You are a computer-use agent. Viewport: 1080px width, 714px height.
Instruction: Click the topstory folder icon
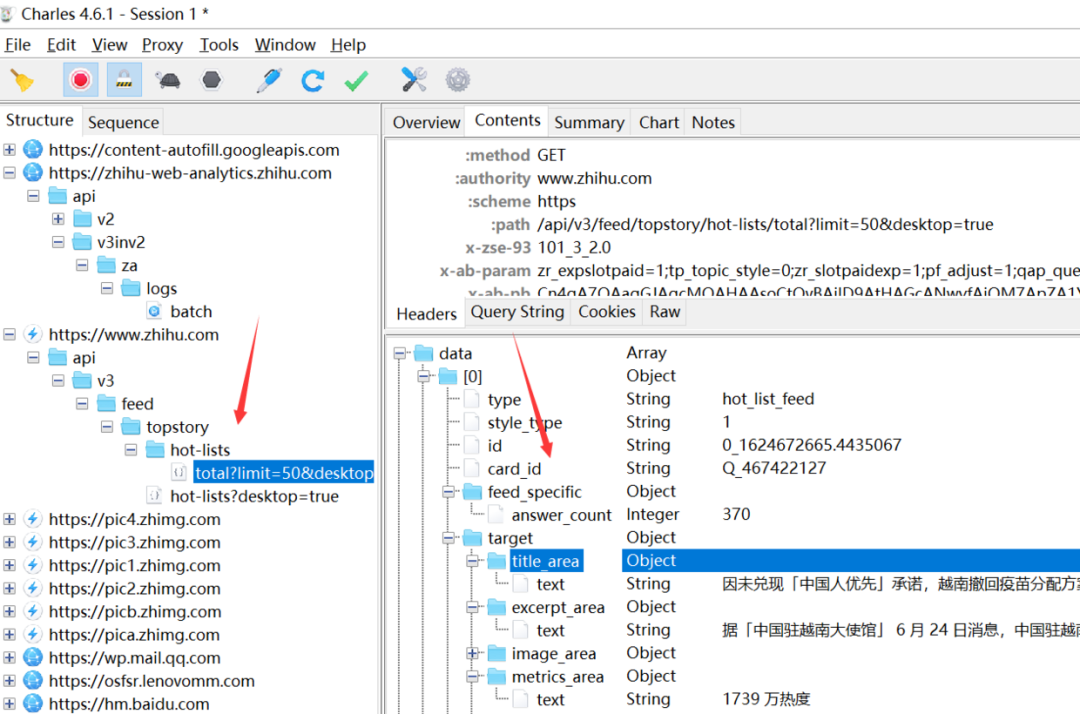[131, 427]
